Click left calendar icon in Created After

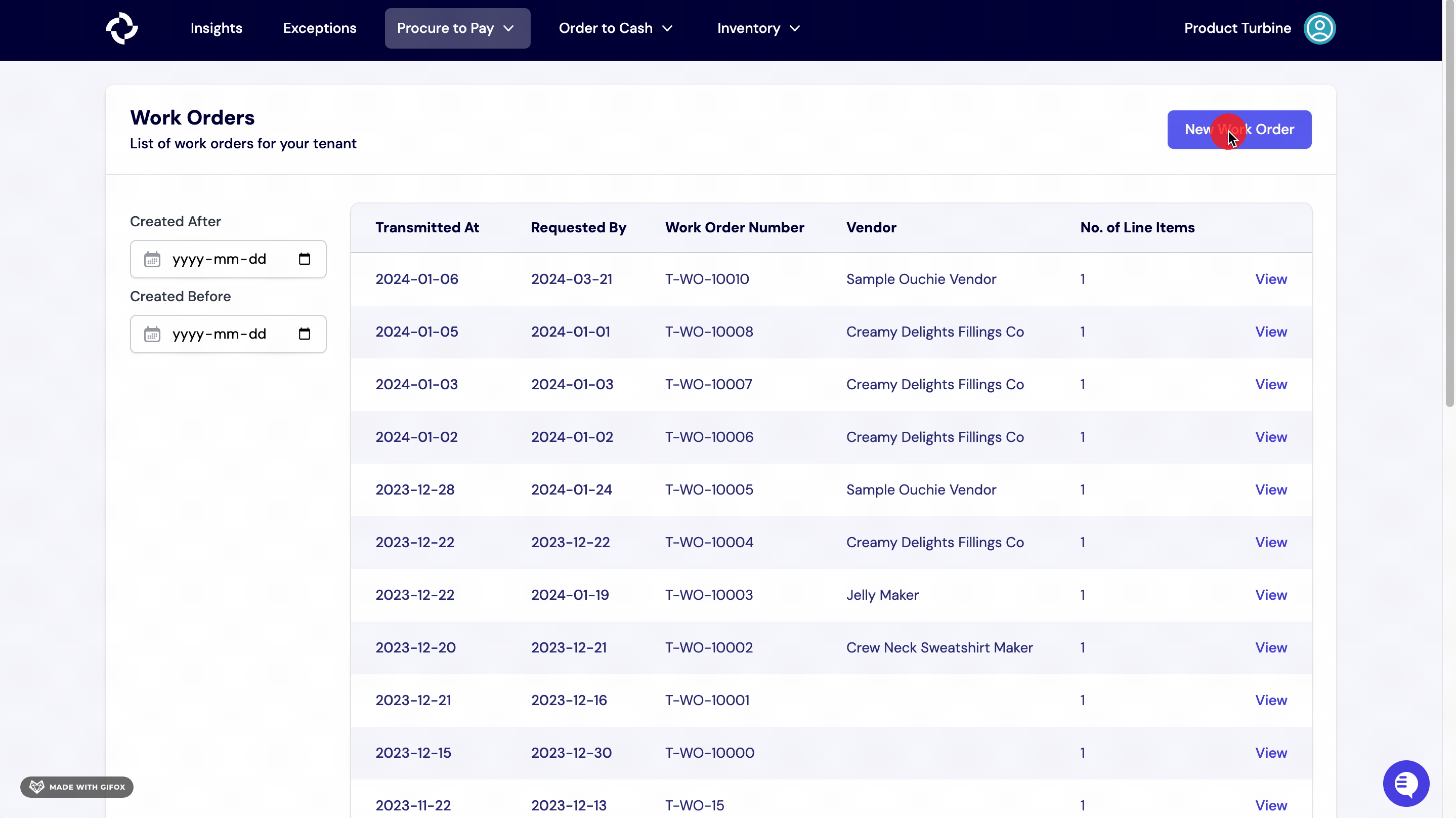[152, 259]
